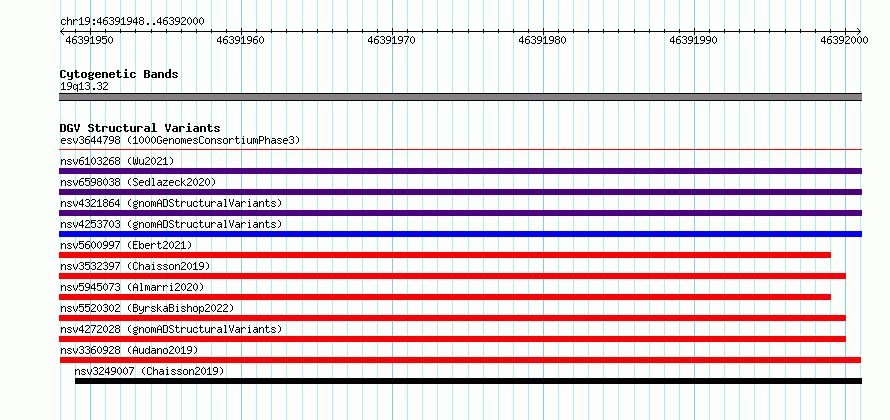This screenshot has height=420, width=890.
Task: Click the red nsv3532397 variant bar
Action: 452,276
